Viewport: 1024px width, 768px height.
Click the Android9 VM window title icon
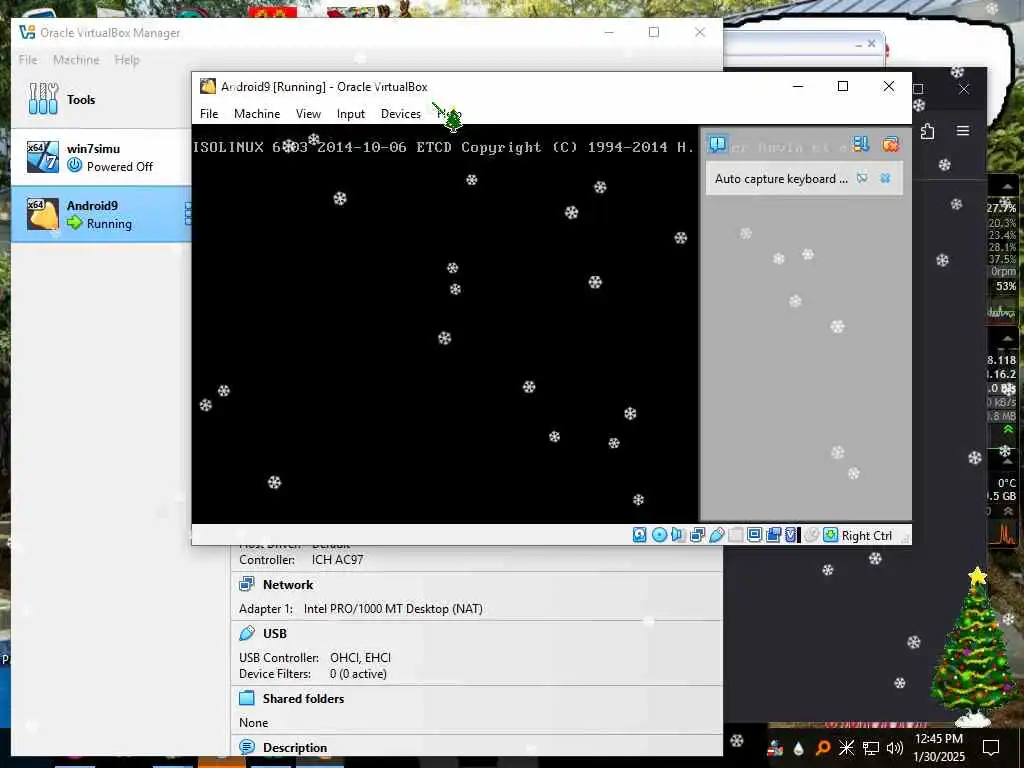click(208, 86)
